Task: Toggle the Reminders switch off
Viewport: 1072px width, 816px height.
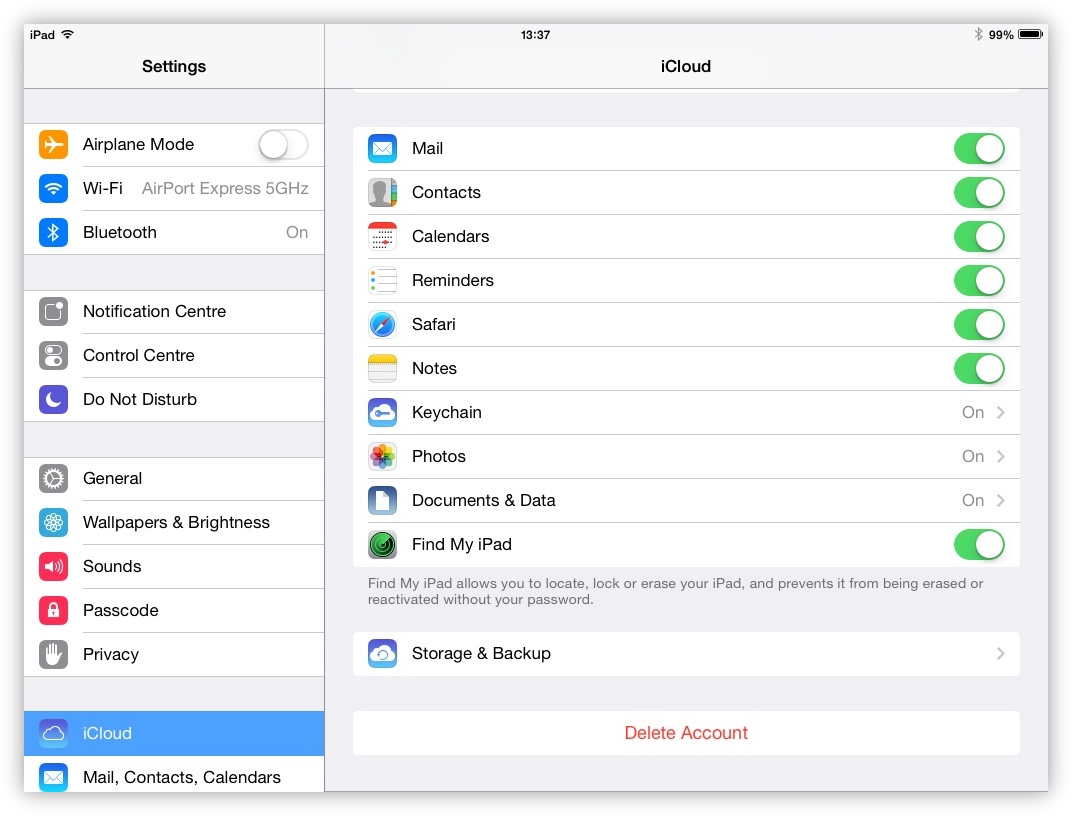Action: click(979, 280)
